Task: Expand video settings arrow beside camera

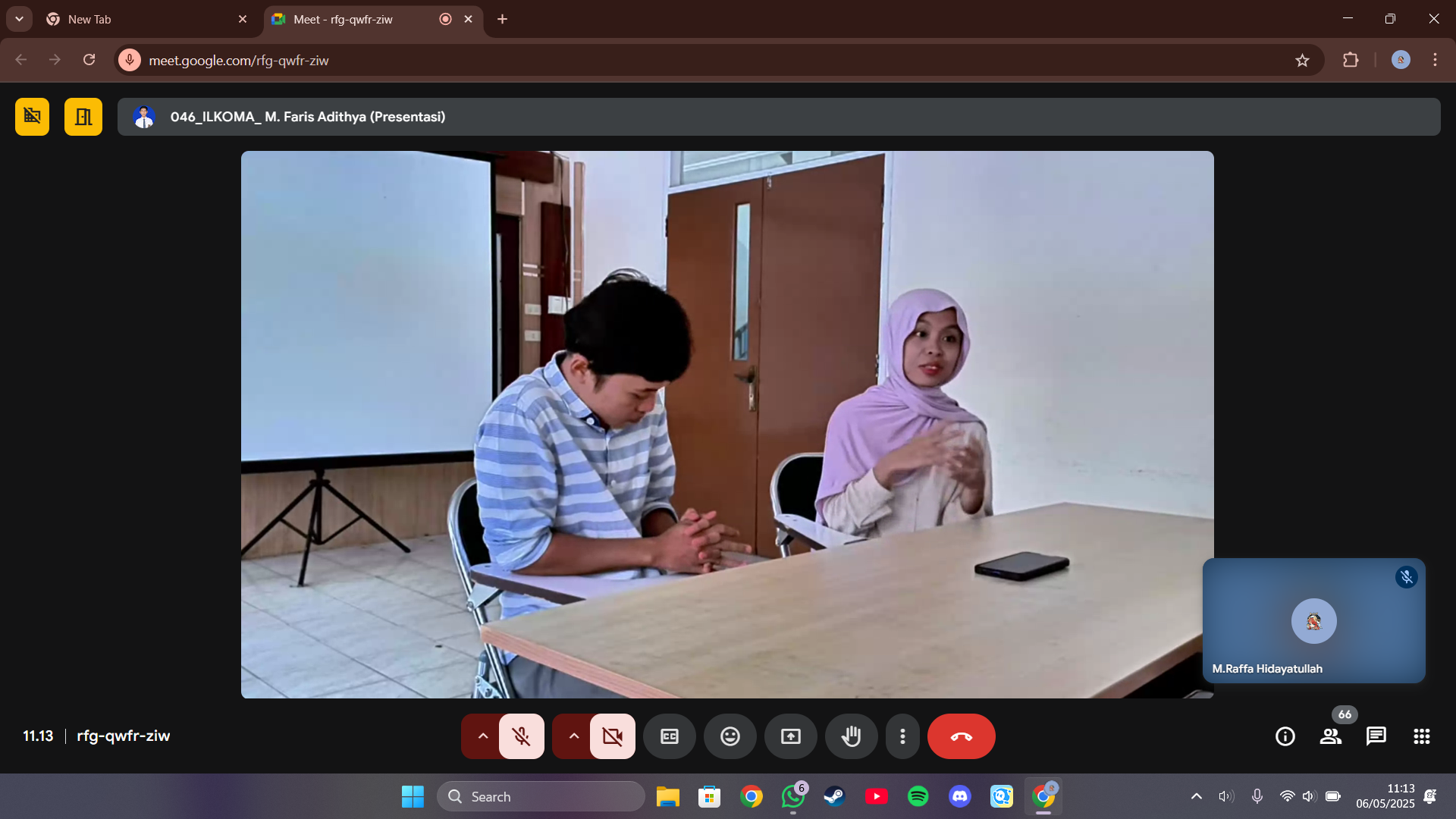Action: [573, 736]
